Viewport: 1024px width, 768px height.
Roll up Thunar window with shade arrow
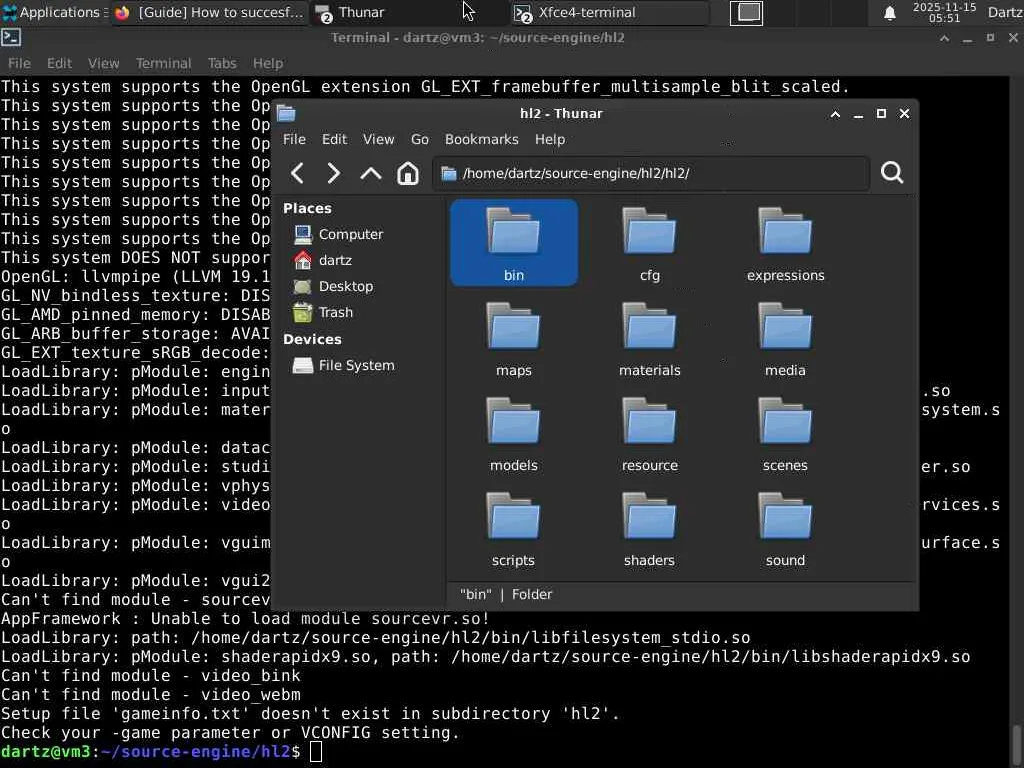tap(835, 114)
